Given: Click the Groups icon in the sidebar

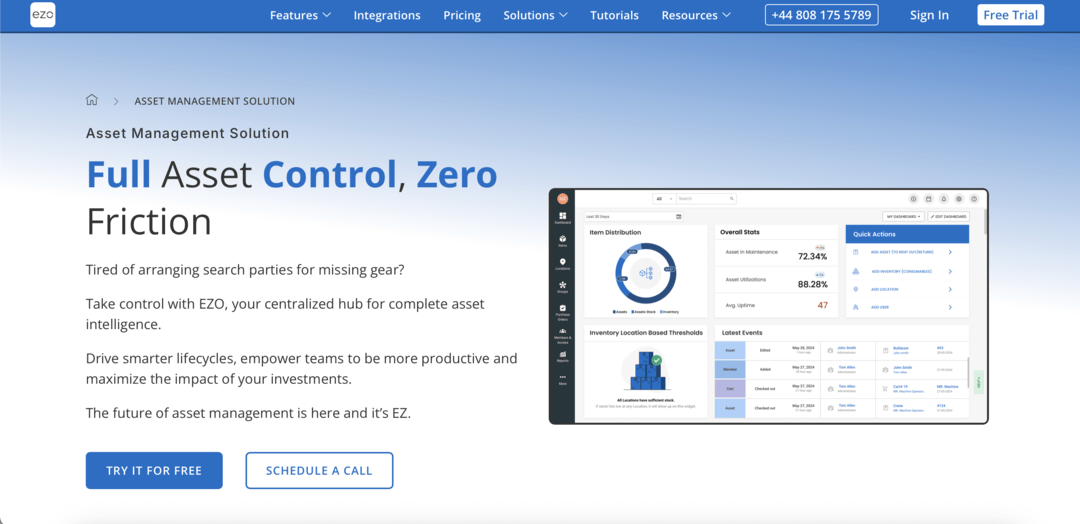Looking at the screenshot, I should (x=563, y=287).
